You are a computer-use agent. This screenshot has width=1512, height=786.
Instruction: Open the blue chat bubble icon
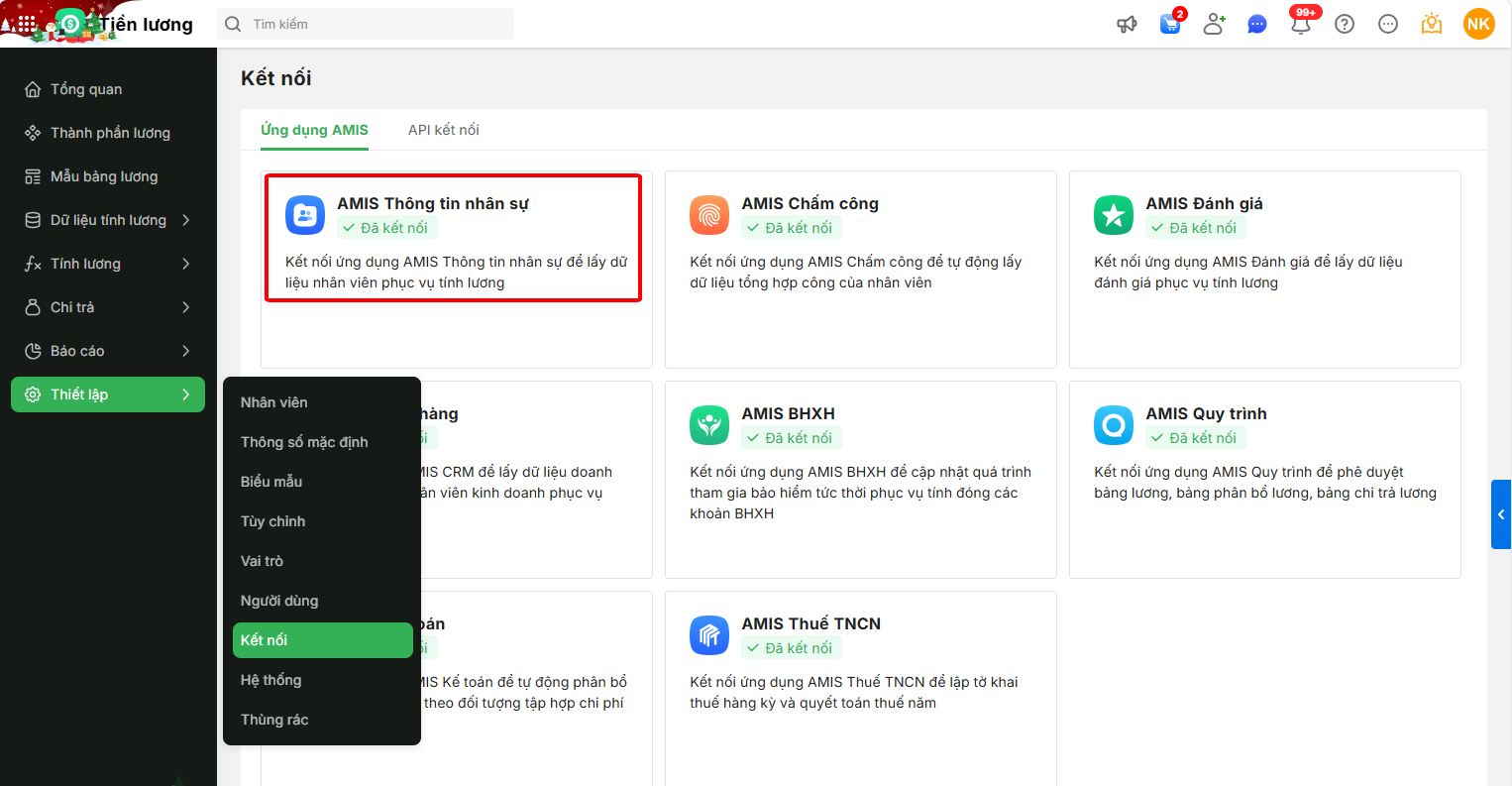1257,24
